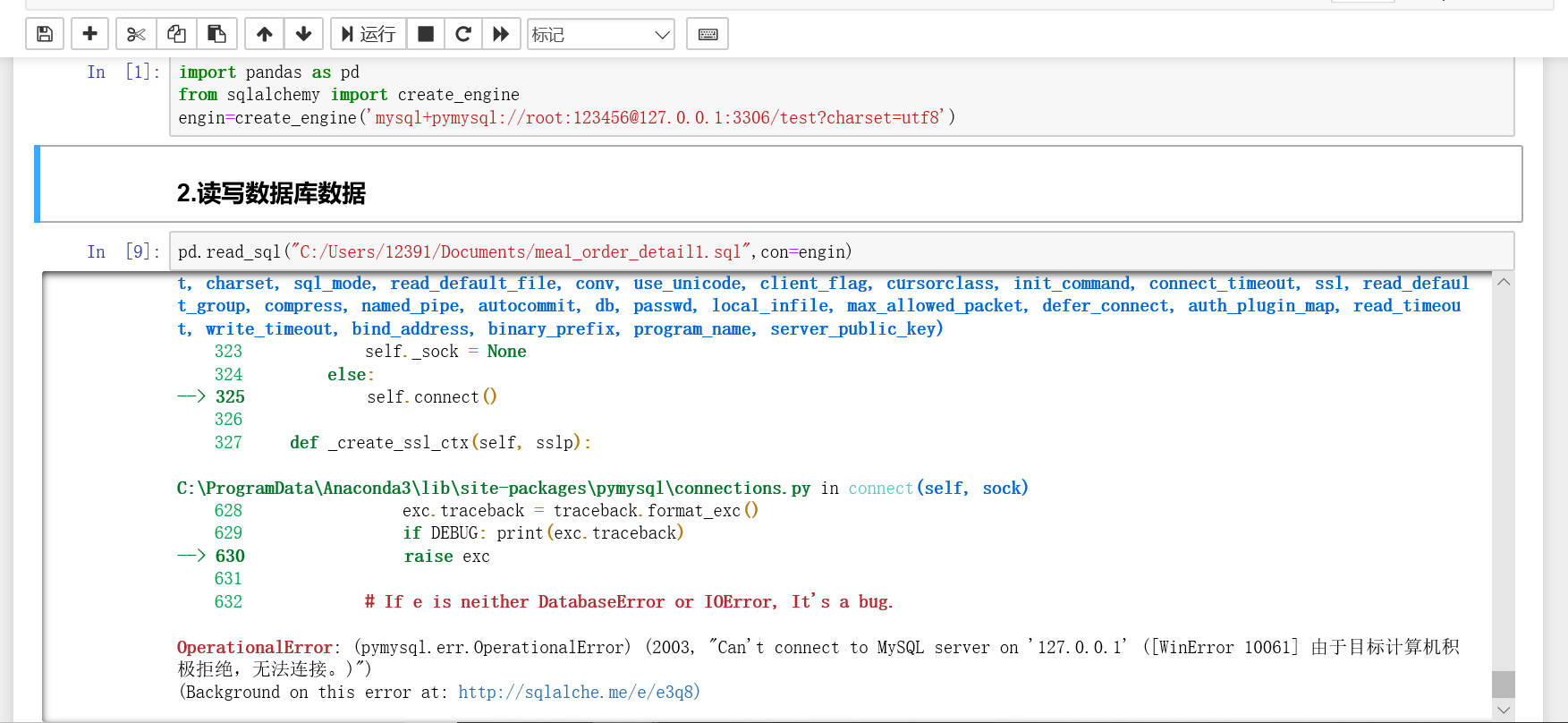Click the create_engine connection string text

click(656, 118)
